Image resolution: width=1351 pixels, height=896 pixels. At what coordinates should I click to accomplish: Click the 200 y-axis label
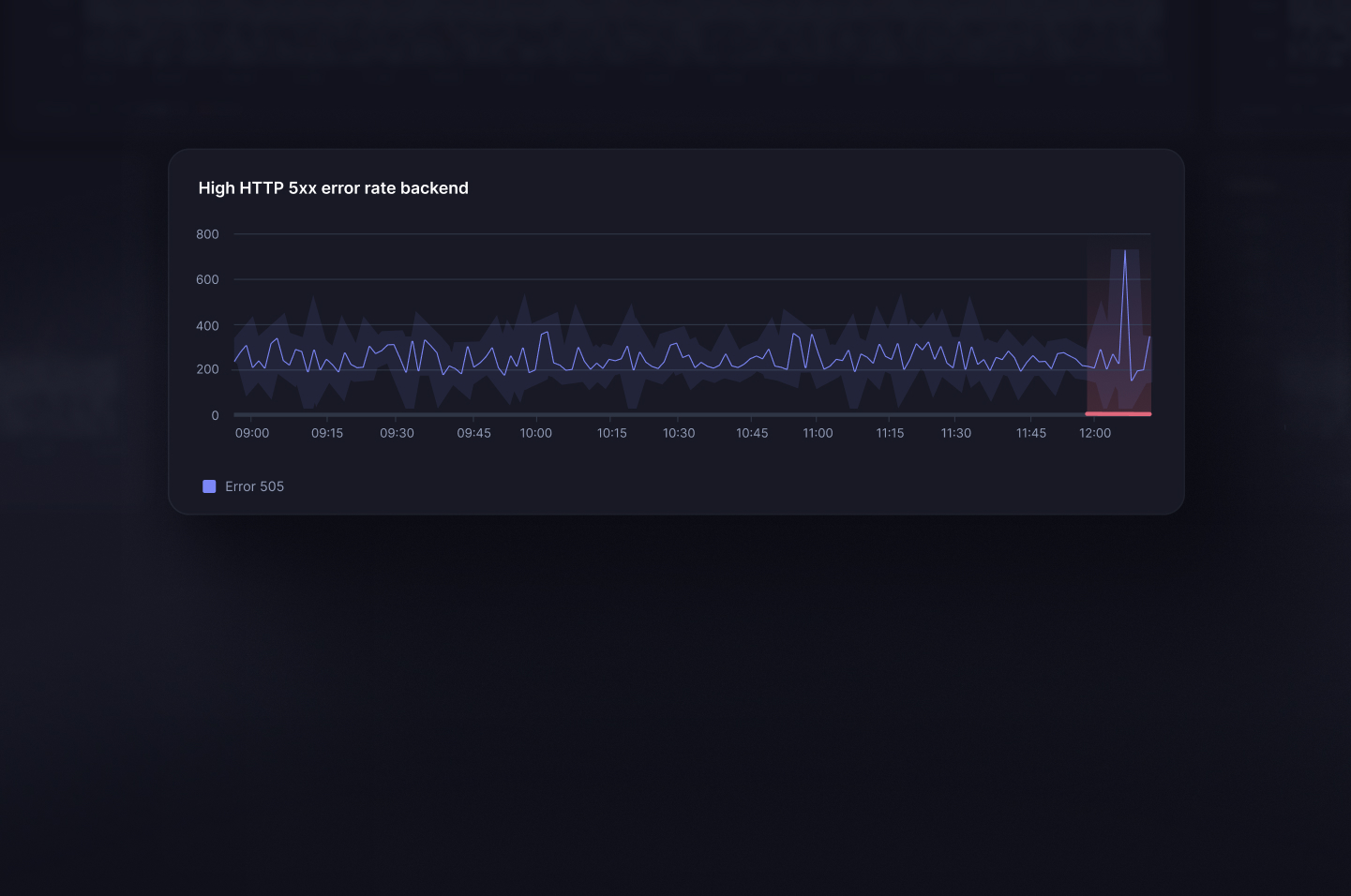pyautogui.click(x=207, y=369)
